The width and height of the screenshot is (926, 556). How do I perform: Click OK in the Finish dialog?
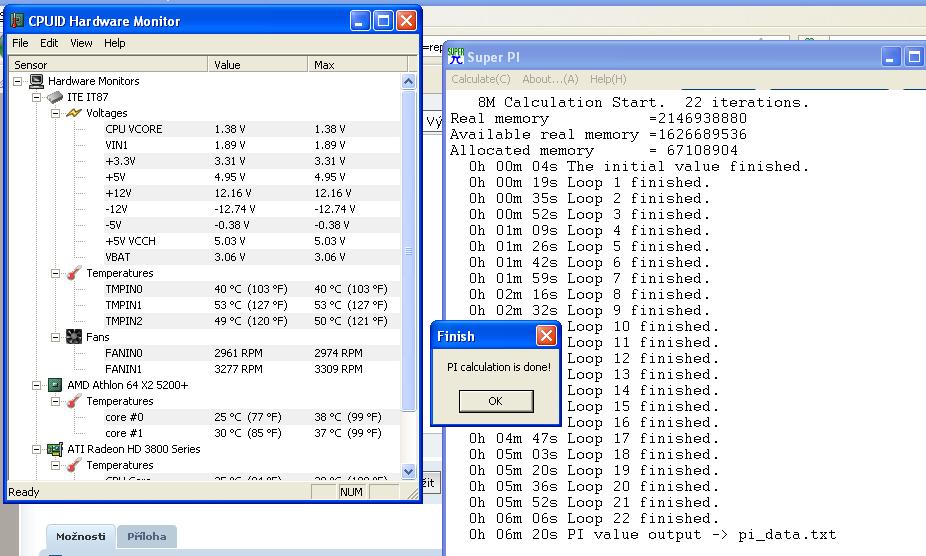496,401
